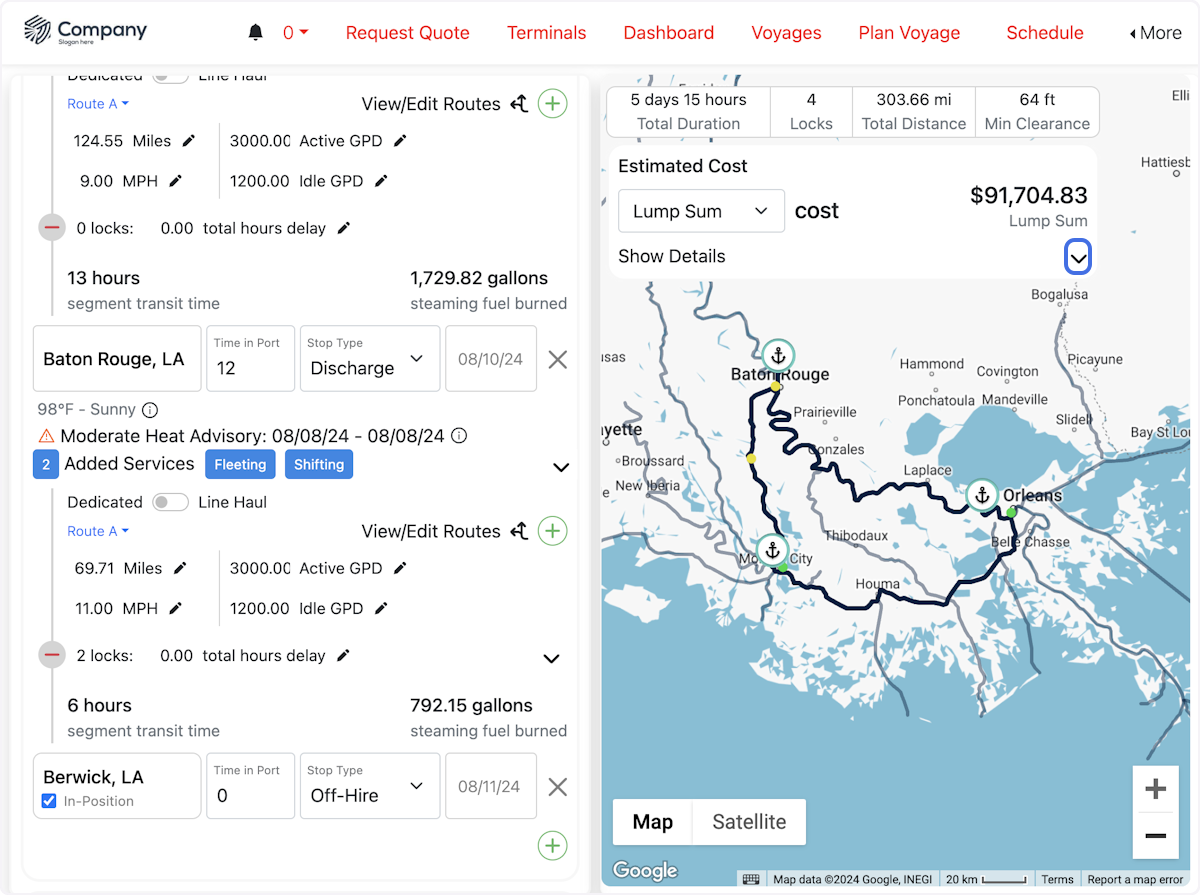Screen dimensions: 1200x895
Task: Collapse the 2 locks section minus button
Action: 52,656
